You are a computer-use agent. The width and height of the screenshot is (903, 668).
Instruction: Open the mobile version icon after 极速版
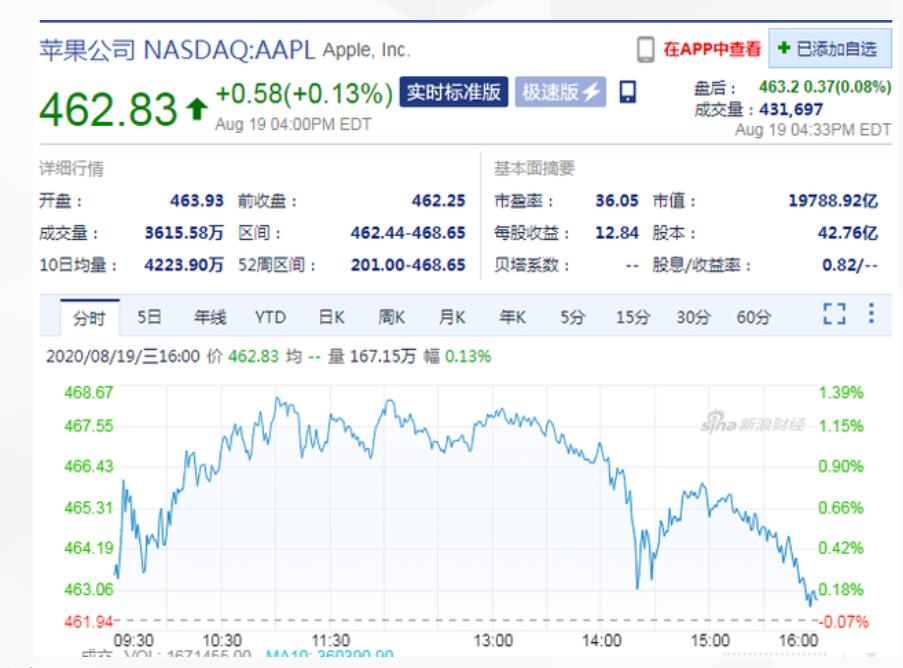pyautogui.click(x=628, y=92)
